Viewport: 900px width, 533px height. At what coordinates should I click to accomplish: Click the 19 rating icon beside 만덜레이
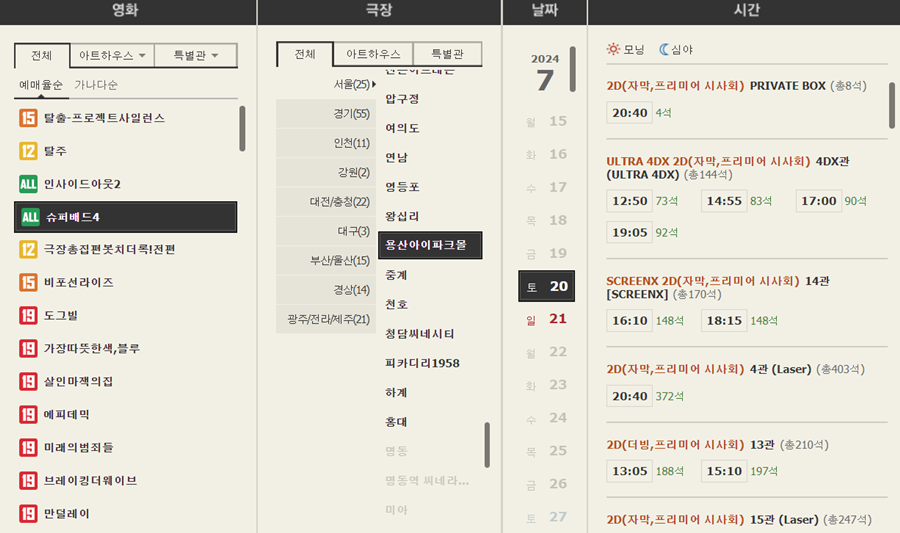click(28, 513)
